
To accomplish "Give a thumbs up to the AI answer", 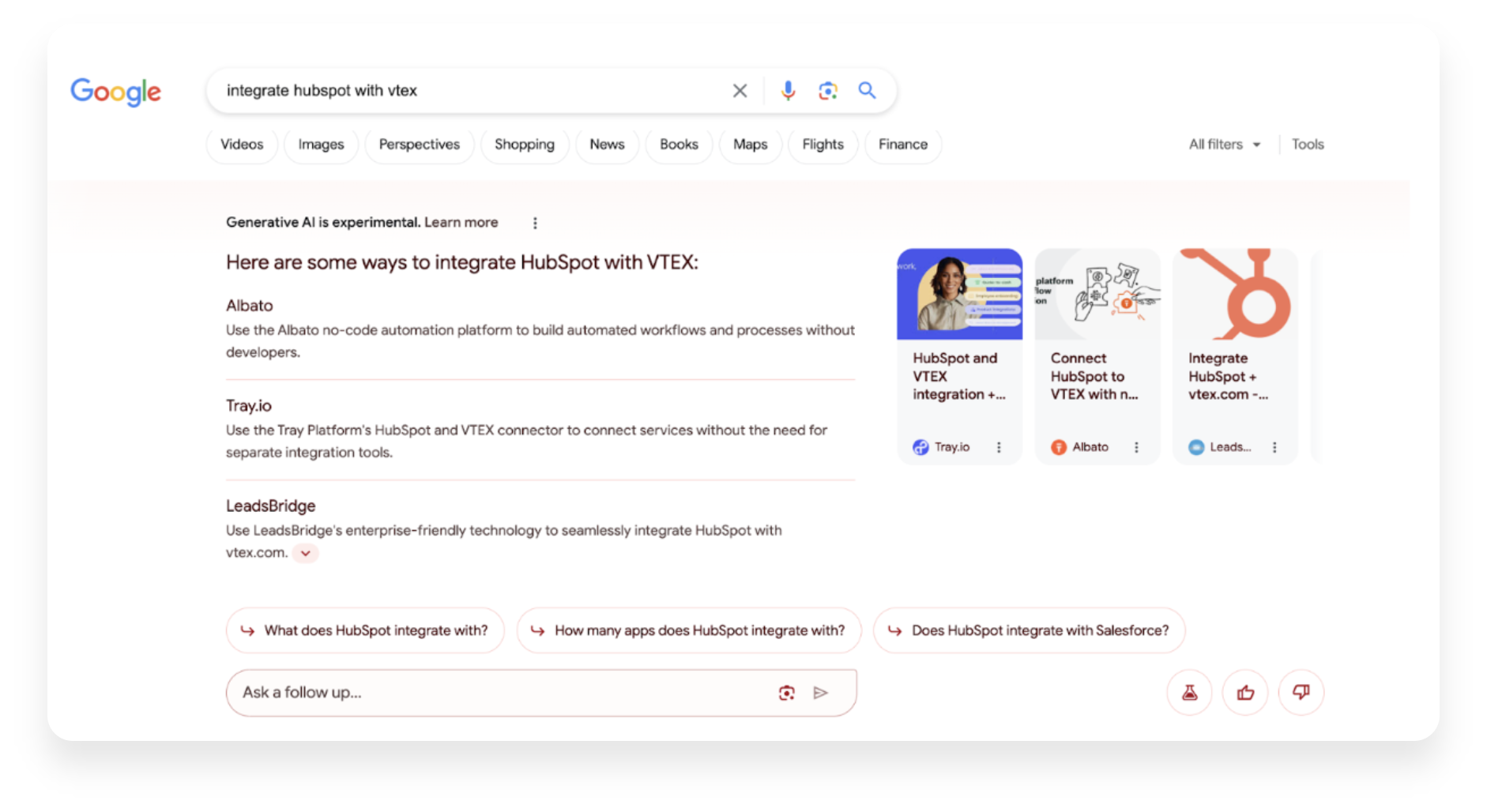I will click(x=1245, y=693).
